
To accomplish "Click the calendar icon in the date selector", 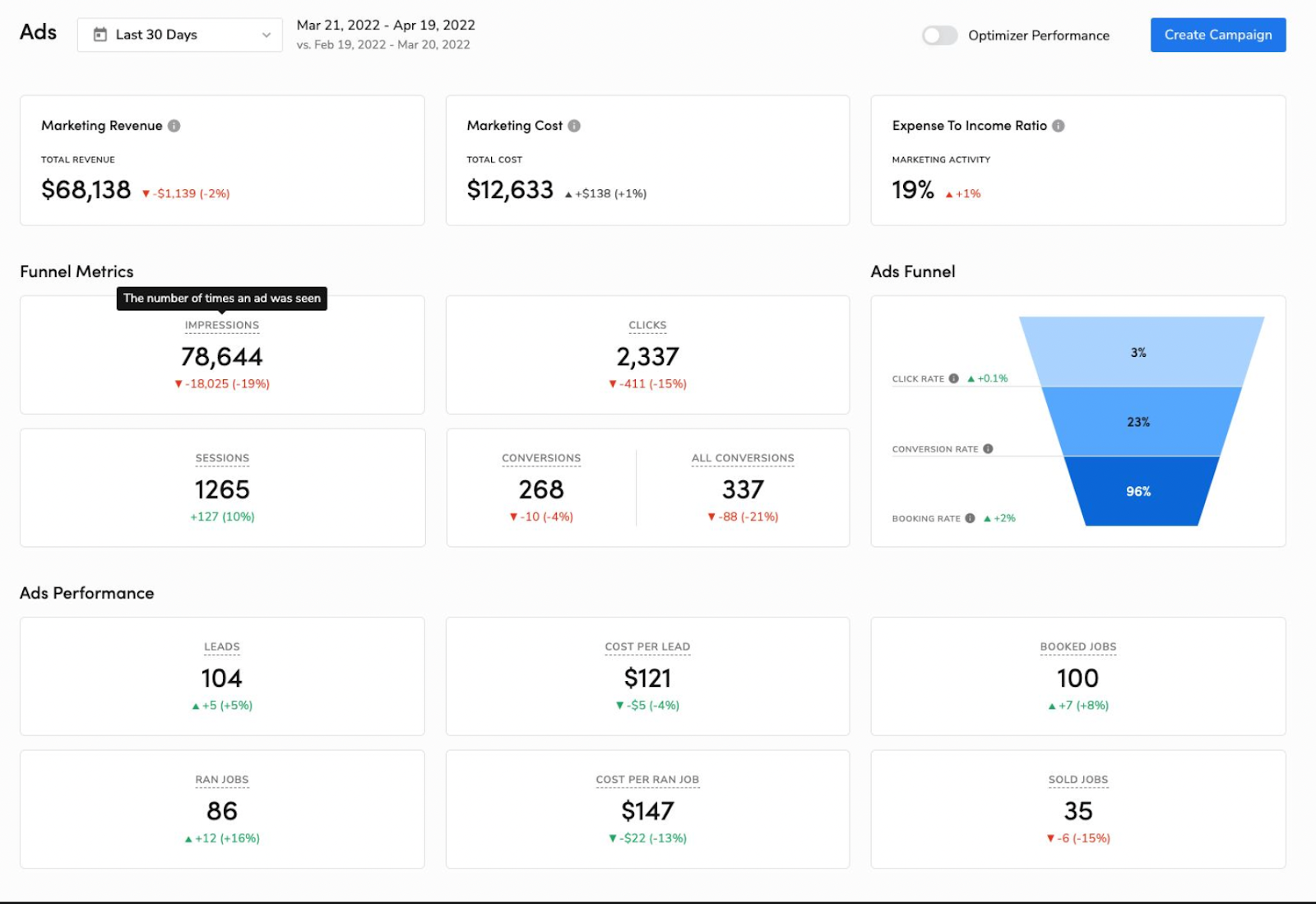I will coord(101,35).
